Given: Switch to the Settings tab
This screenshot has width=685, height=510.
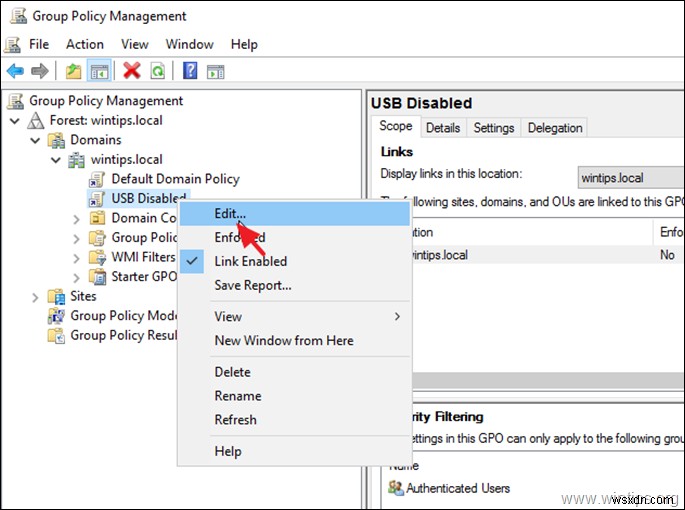Looking at the screenshot, I should pos(494,128).
